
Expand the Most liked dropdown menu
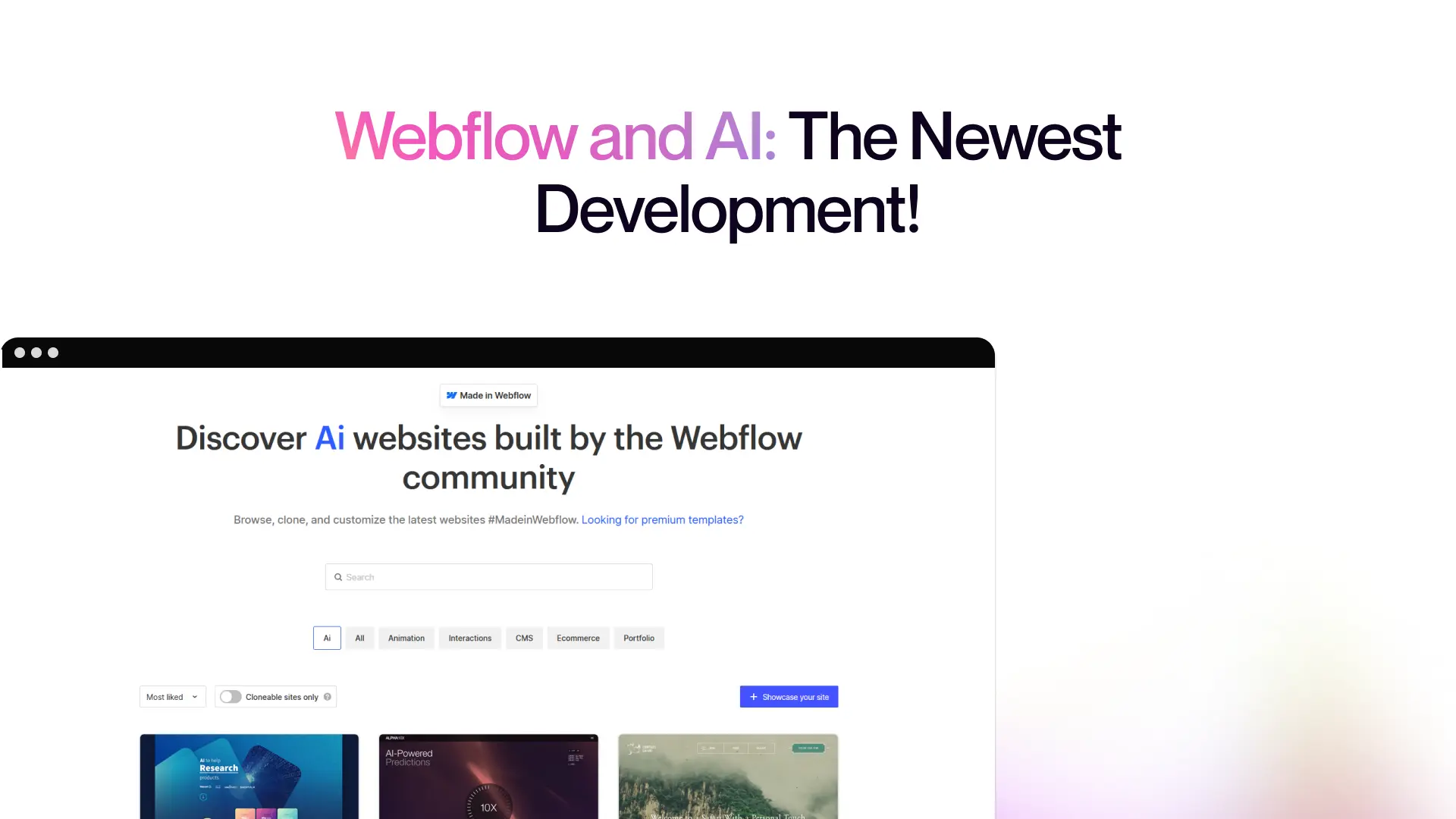pyautogui.click(x=171, y=697)
